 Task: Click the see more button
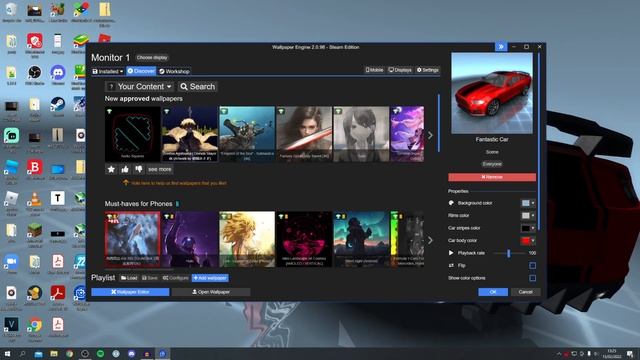click(x=160, y=169)
